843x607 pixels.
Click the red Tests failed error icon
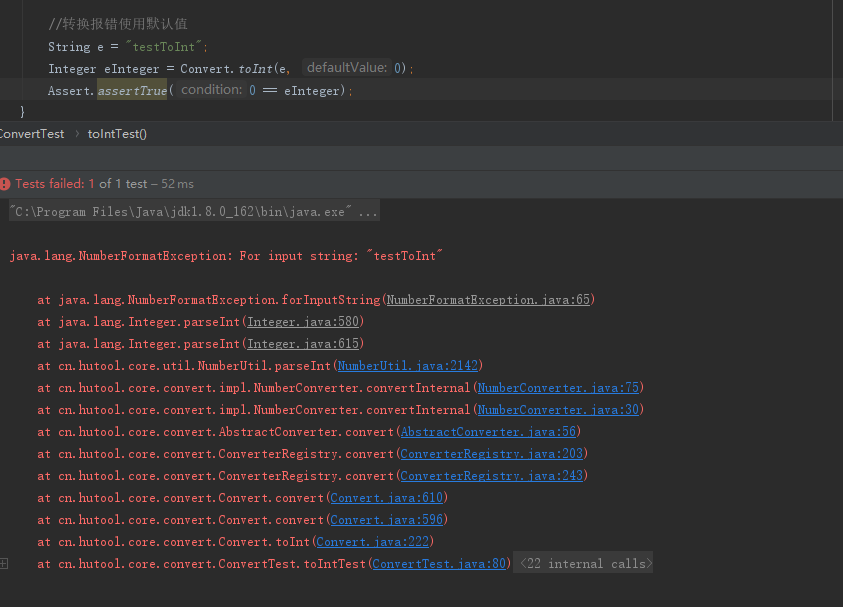(x=5, y=184)
